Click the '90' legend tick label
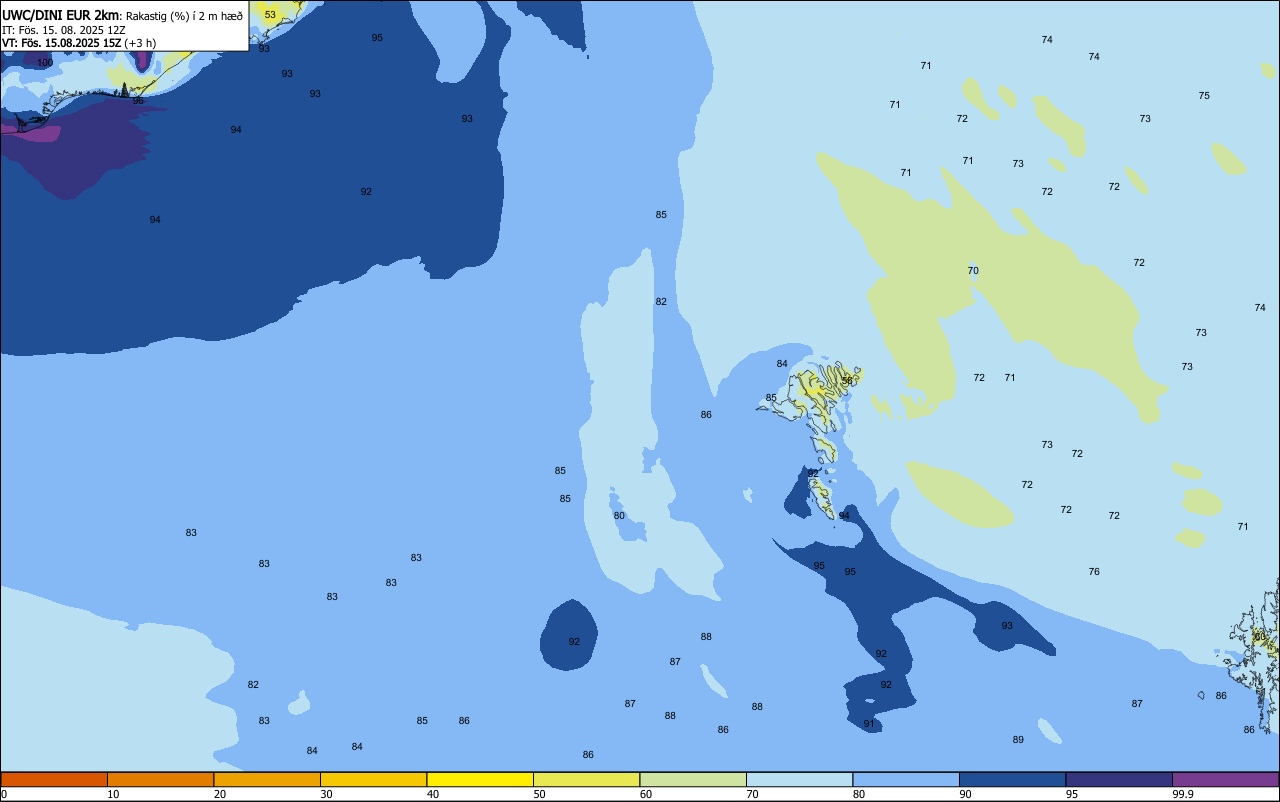 [x=965, y=794]
